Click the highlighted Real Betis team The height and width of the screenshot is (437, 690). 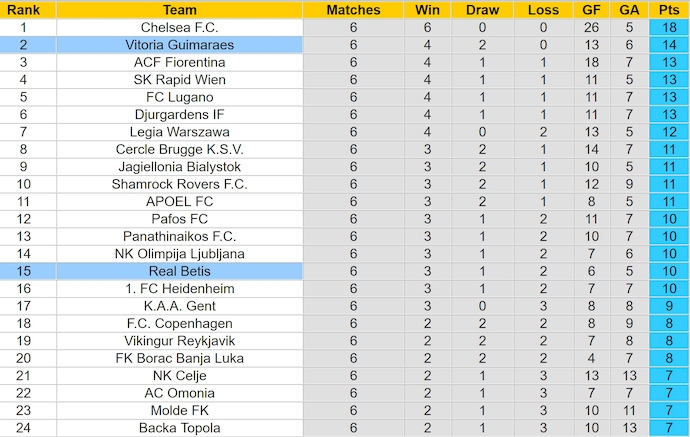[x=179, y=271]
